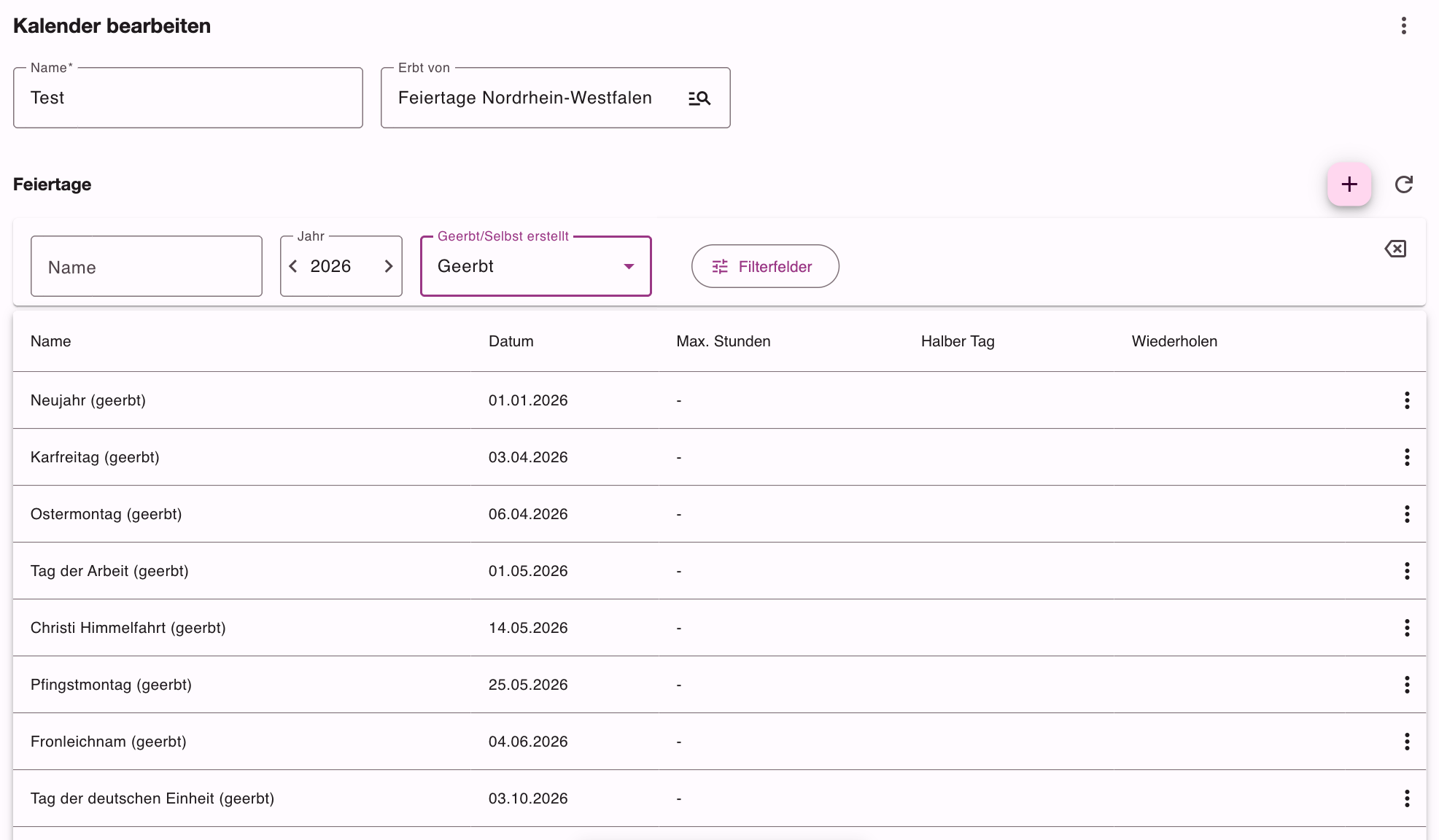The image size is (1439, 840).
Task: Open row menu for Ostermontag
Action: point(1407,514)
